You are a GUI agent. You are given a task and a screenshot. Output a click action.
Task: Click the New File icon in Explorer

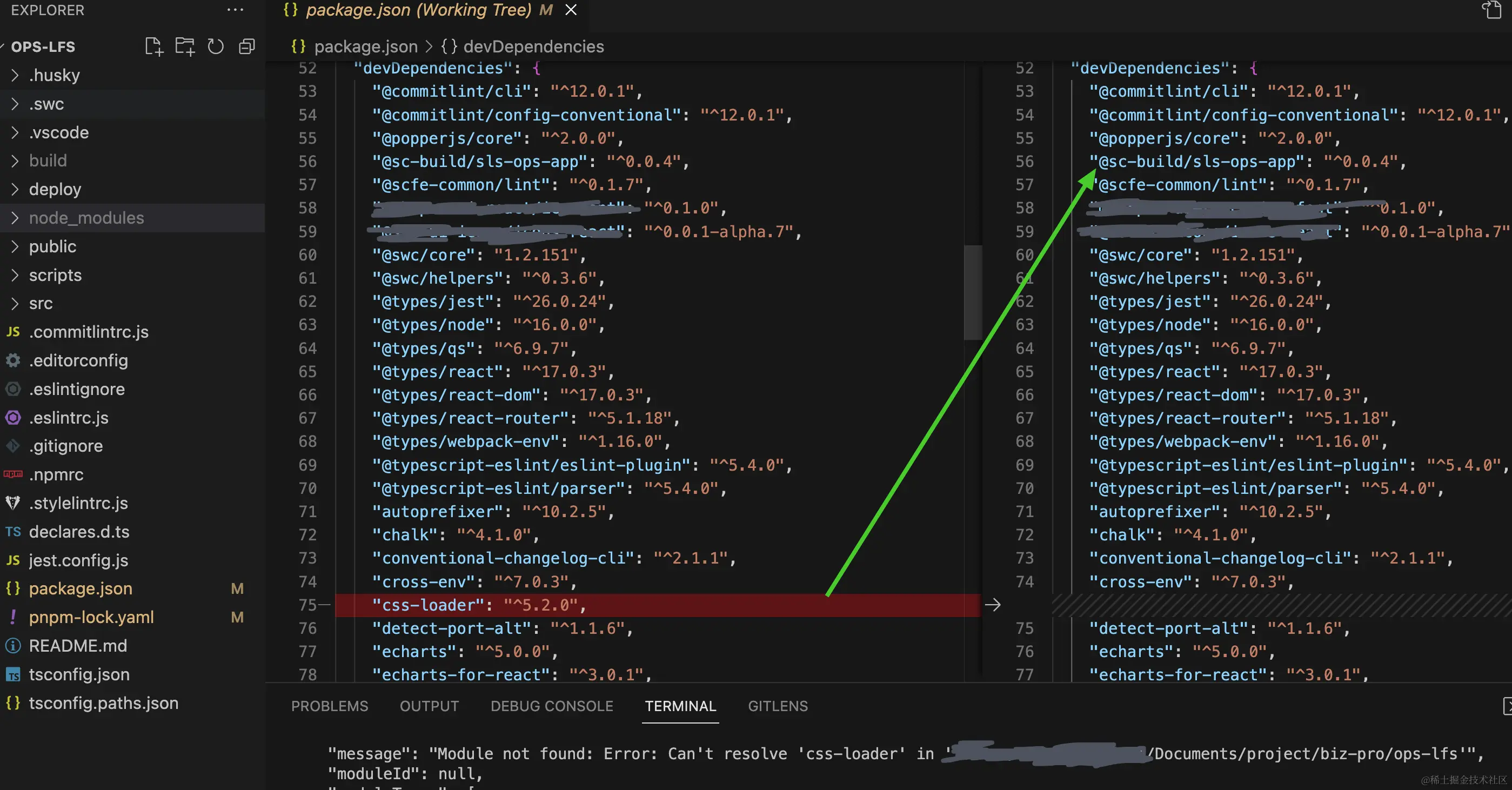click(x=154, y=46)
